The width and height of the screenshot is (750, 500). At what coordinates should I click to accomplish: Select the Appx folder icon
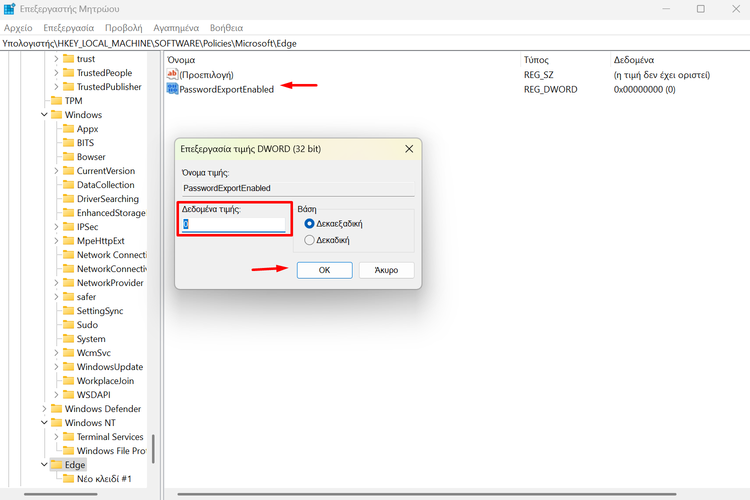coord(68,129)
